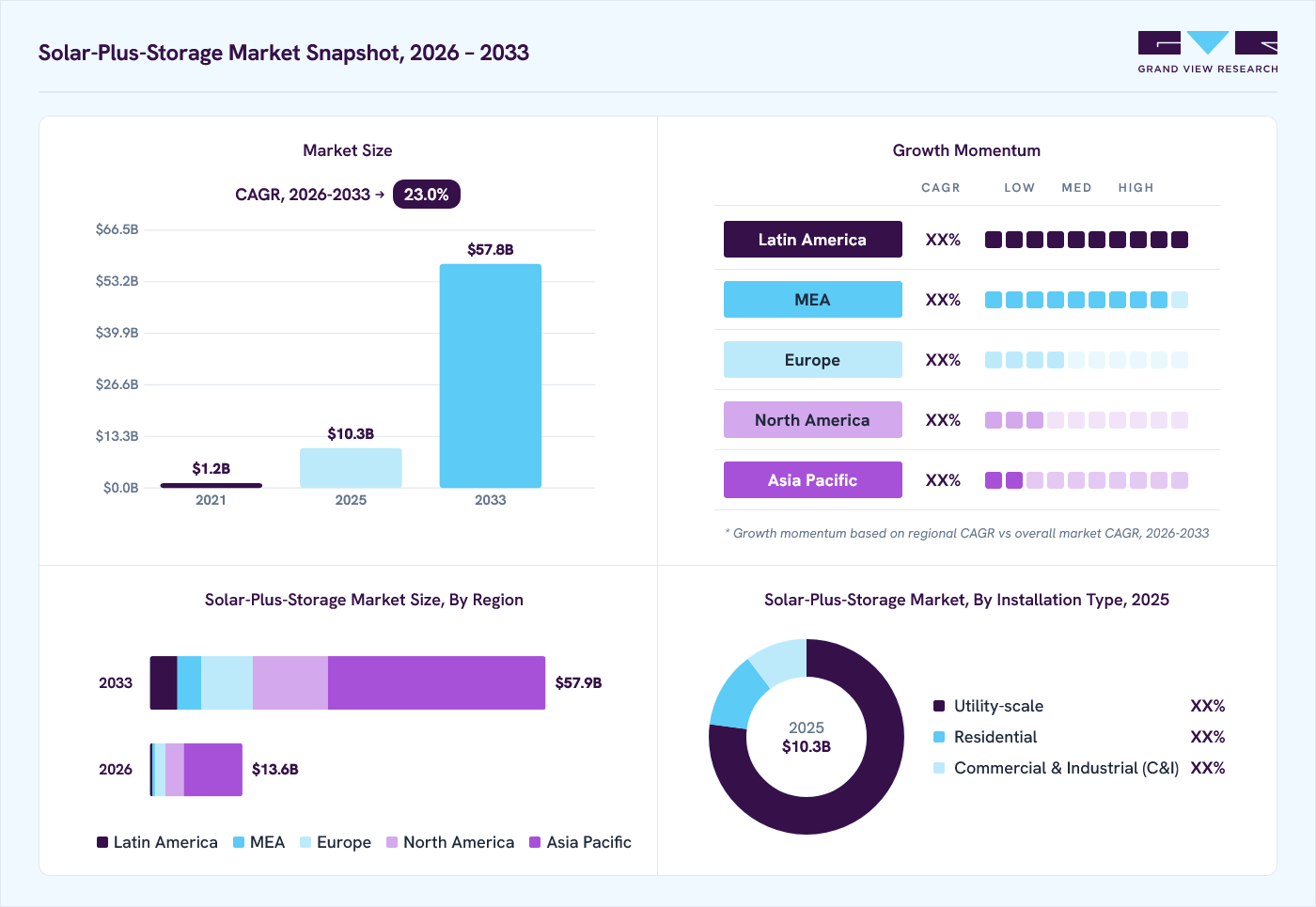Click the Latin America segment of the 2033 regional bar

(164, 683)
